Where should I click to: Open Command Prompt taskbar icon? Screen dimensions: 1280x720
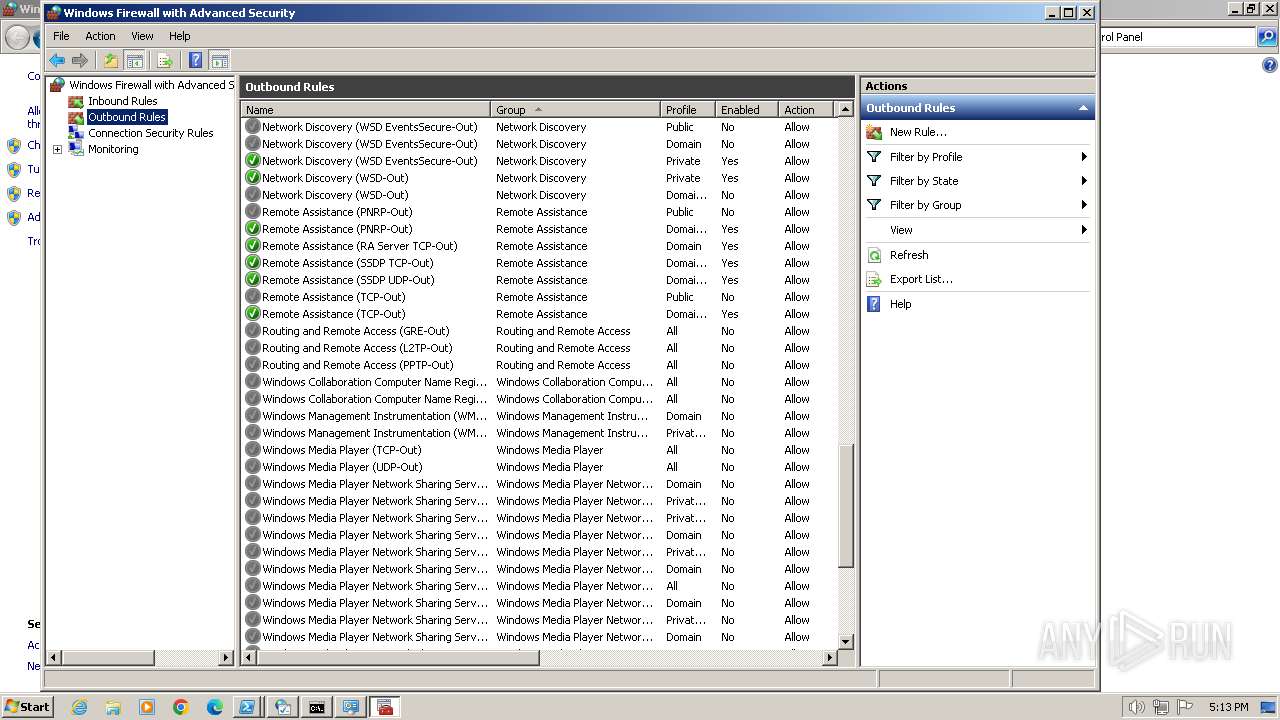pos(316,707)
